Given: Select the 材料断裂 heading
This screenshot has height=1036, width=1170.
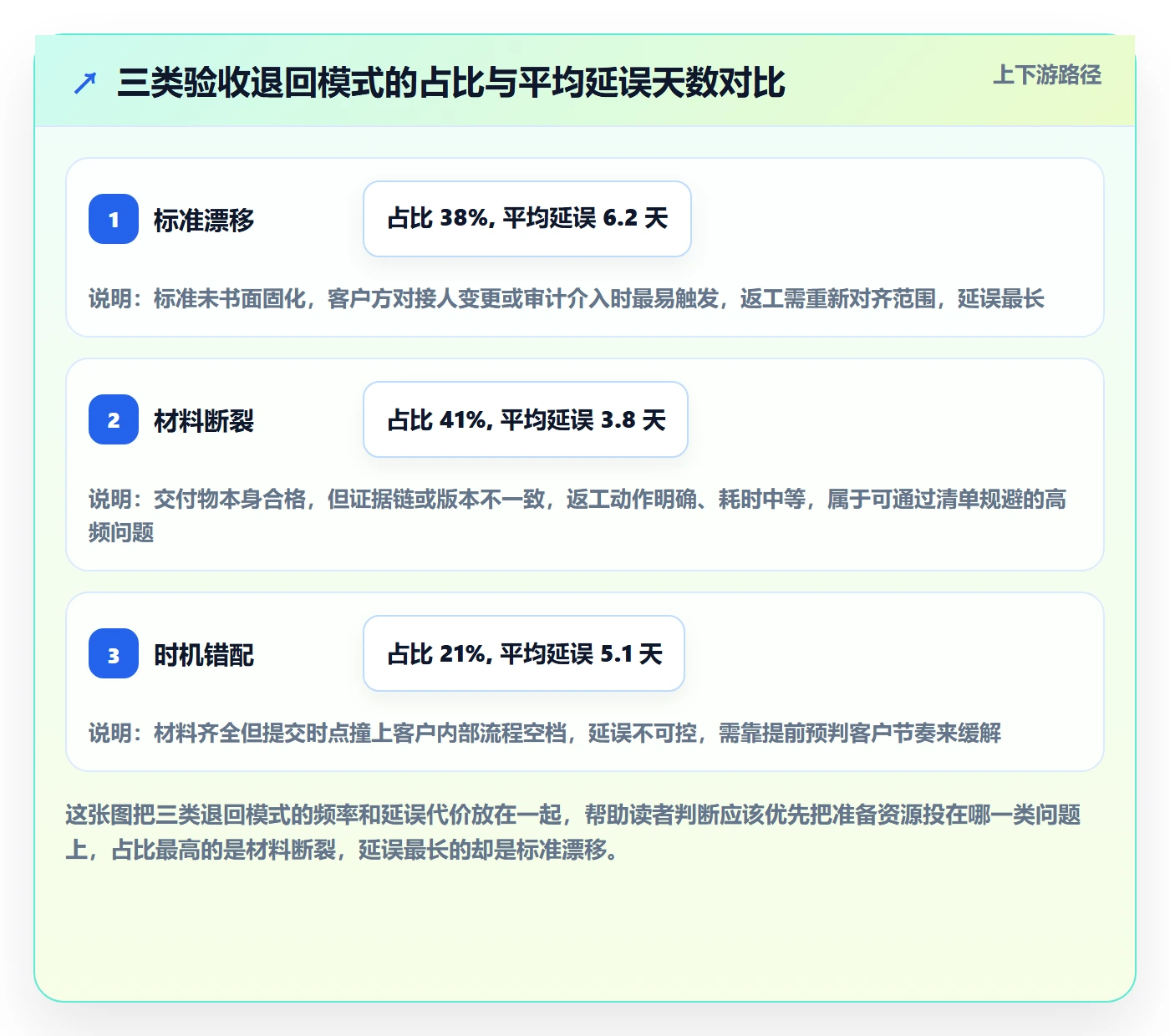Looking at the screenshot, I should (x=204, y=420).
